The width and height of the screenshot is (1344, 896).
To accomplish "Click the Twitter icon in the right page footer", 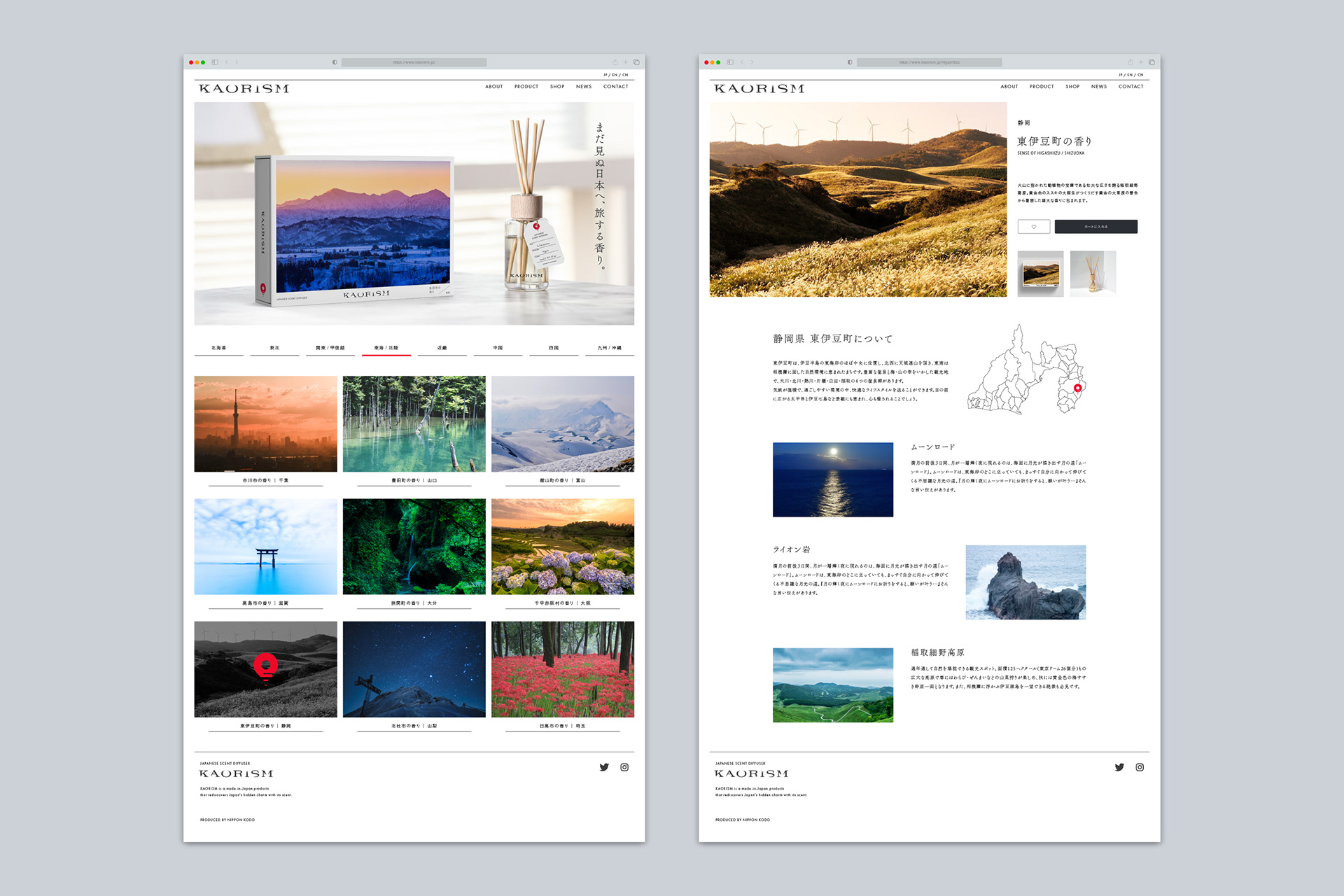I will coord(1119,767).
